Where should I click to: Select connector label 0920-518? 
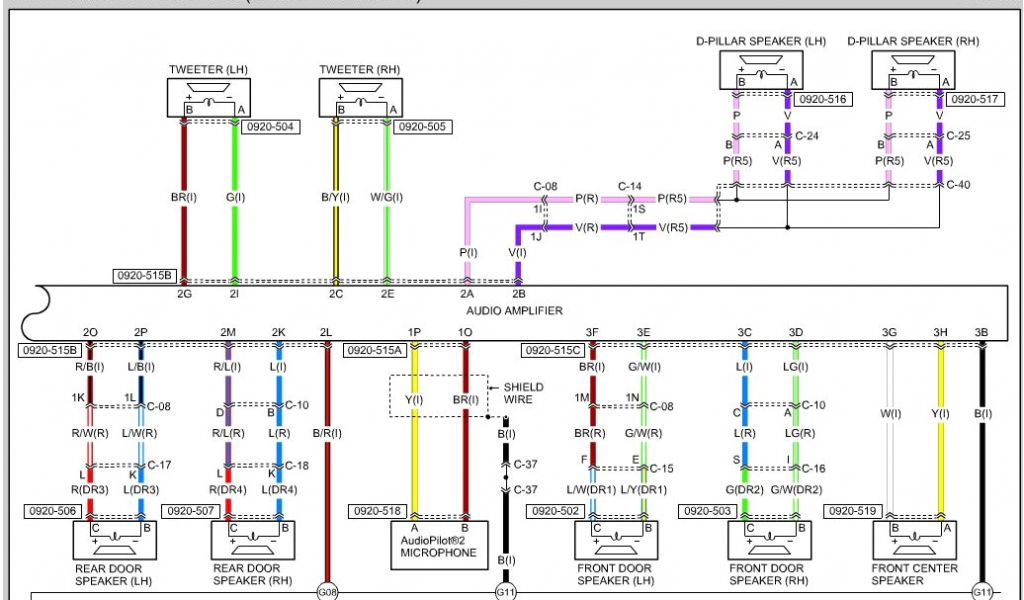(374, 511)
